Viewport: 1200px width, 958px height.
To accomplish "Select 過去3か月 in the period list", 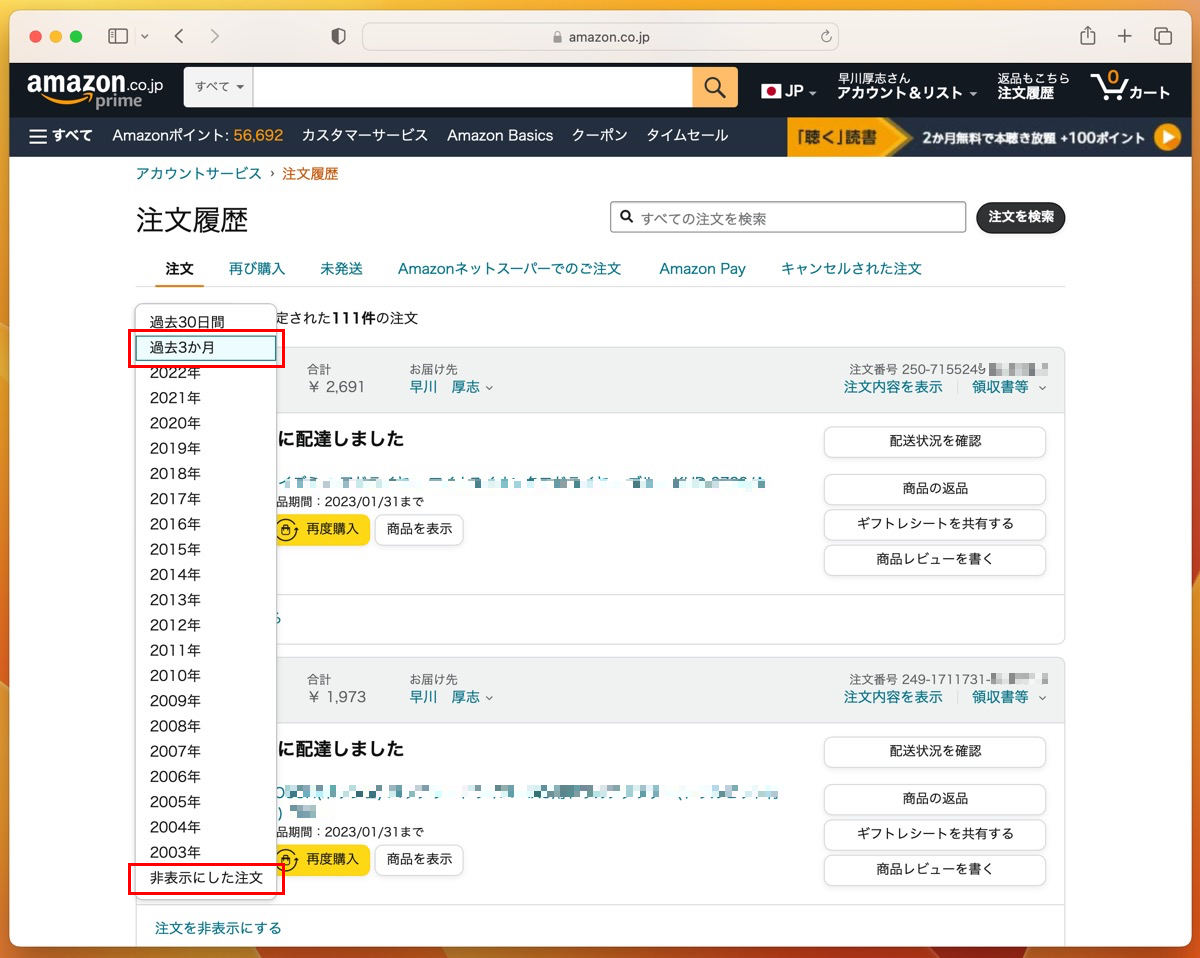I will [x=205, y=348].
